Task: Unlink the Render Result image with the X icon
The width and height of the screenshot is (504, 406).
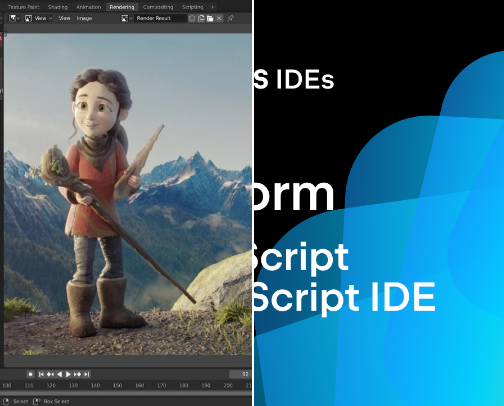Action: [219, 18]
